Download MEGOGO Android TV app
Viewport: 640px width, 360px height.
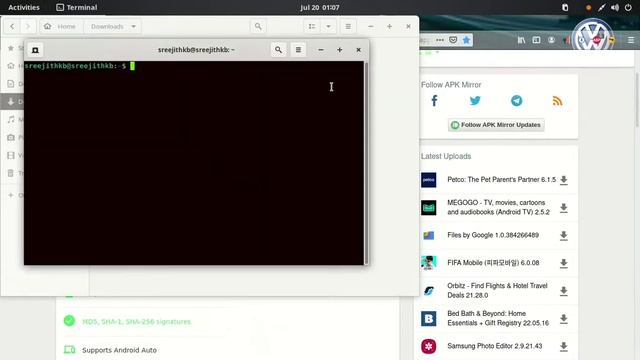click(x=564, y=208)
